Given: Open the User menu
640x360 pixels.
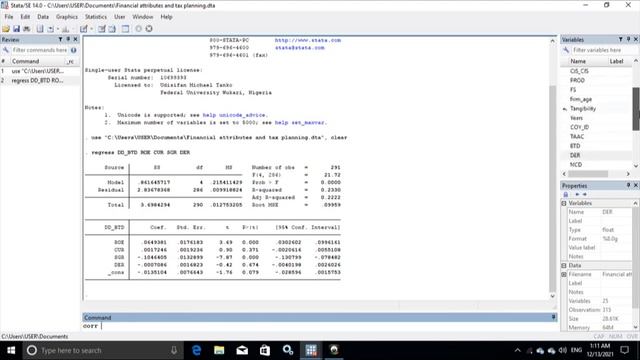Looking at the screenshot, I should click(x=120, y=17).
